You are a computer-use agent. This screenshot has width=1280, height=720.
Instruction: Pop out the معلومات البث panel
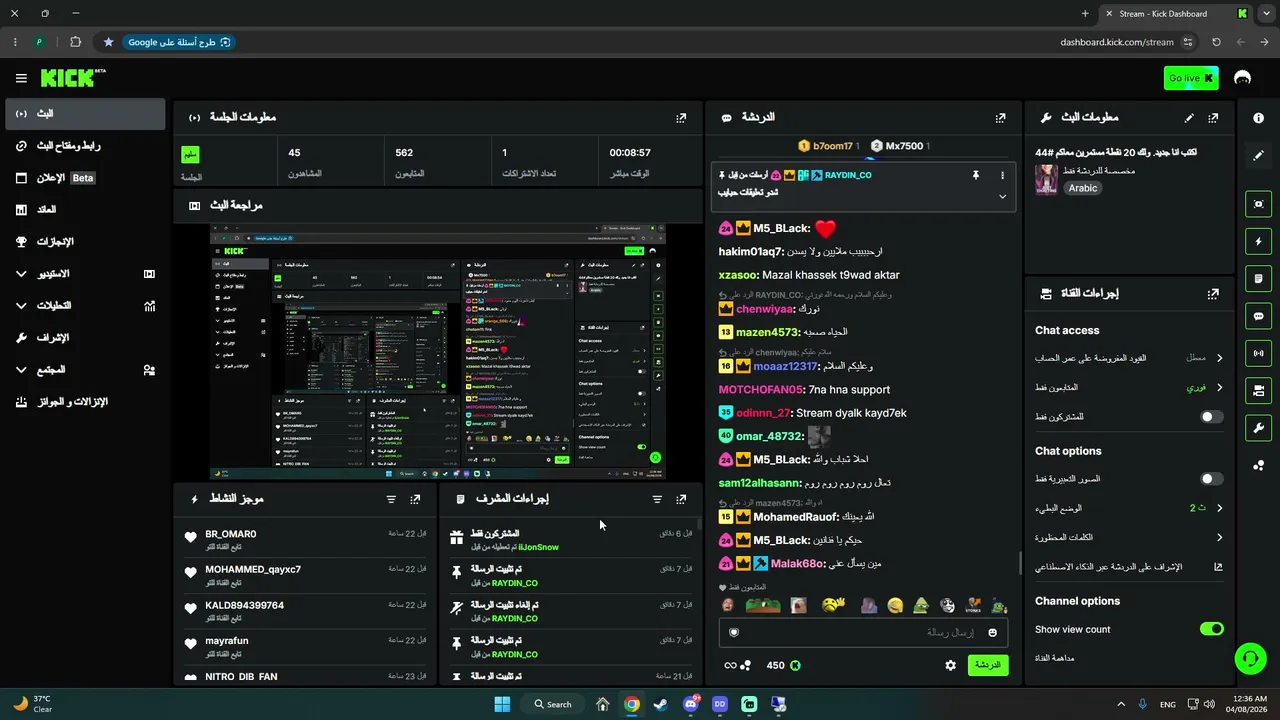[1213, 118]
